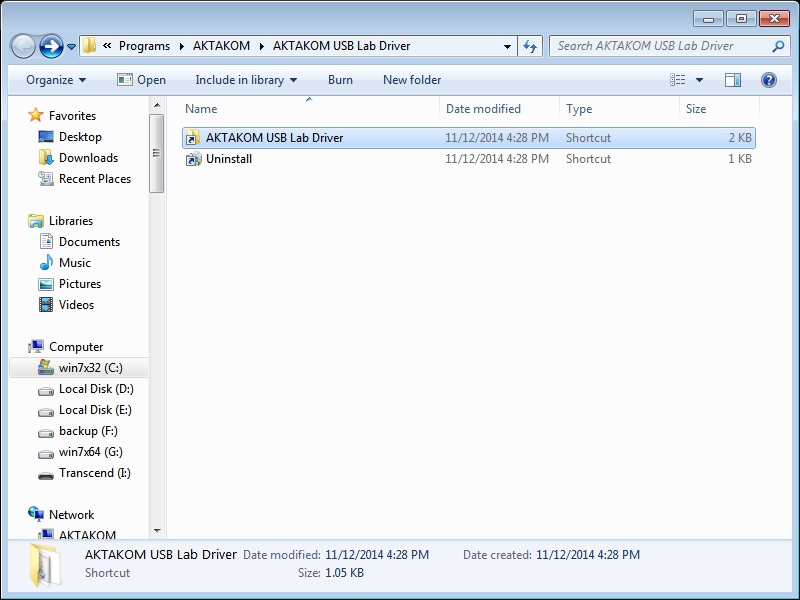Refresh the folder view

coord(530,46)
